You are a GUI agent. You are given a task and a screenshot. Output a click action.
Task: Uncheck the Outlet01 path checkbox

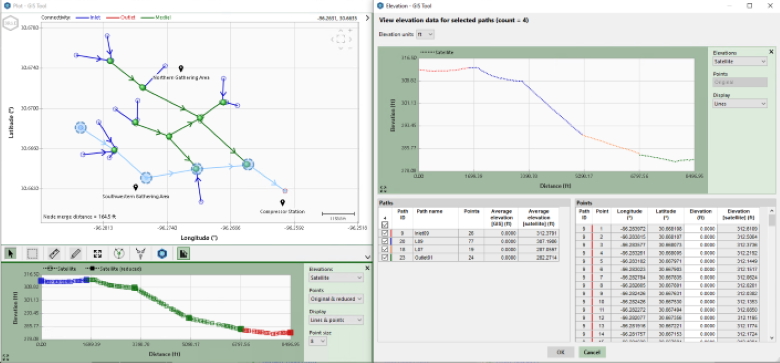click(385, 257)
